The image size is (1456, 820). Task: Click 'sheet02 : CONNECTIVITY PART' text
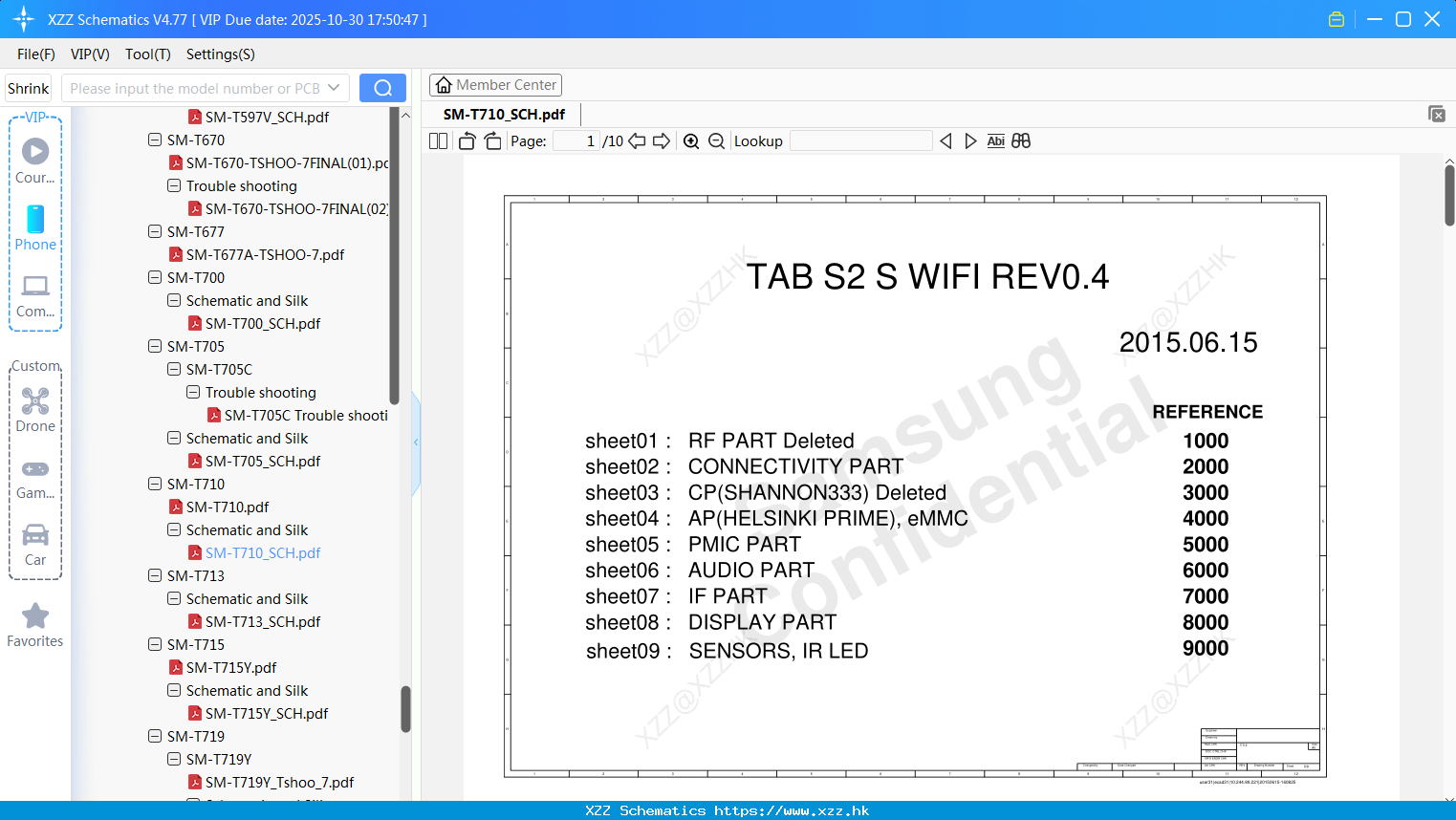click(744, 466)
